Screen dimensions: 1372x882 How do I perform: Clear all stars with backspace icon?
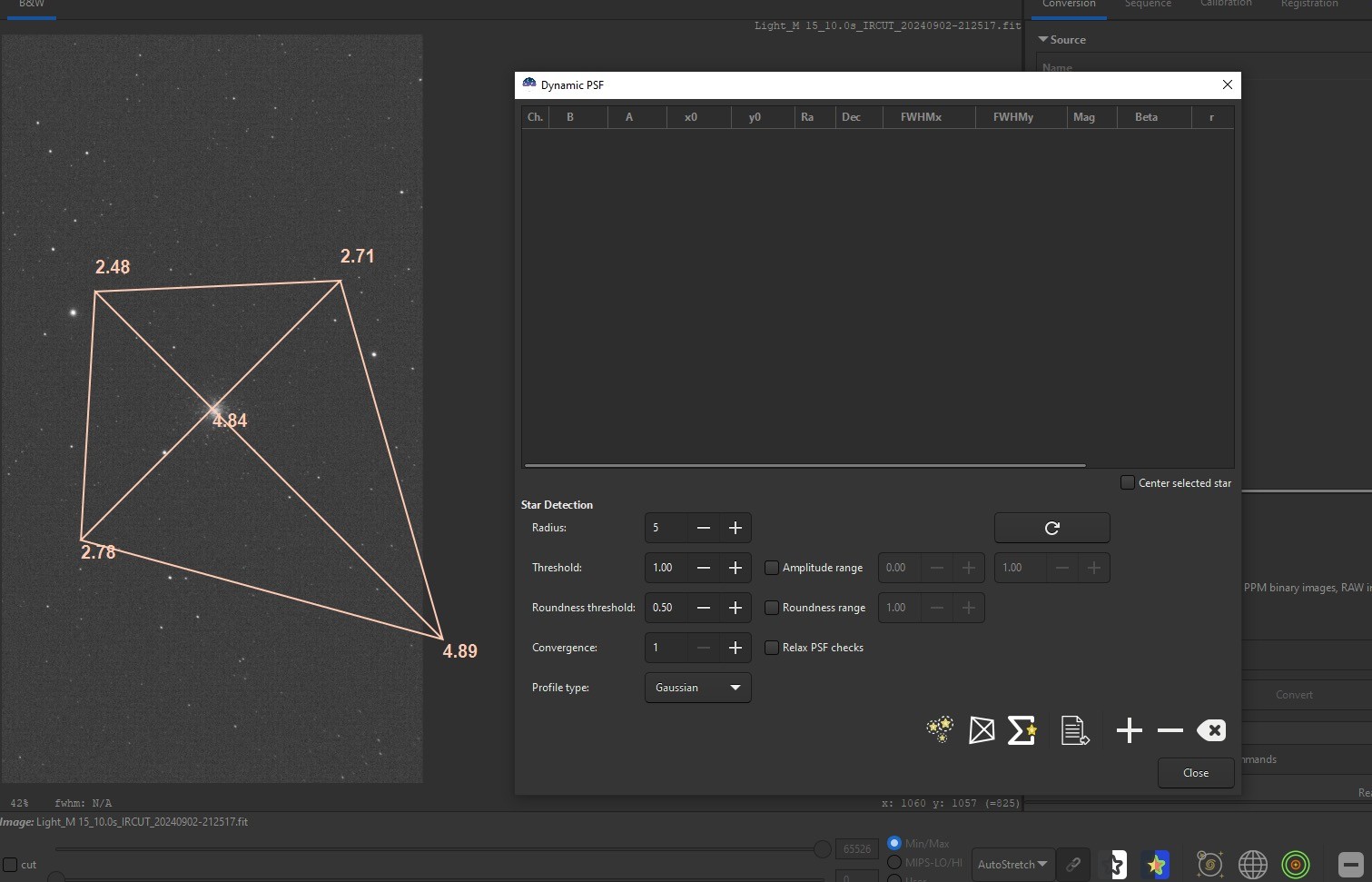coord(1211,730)
